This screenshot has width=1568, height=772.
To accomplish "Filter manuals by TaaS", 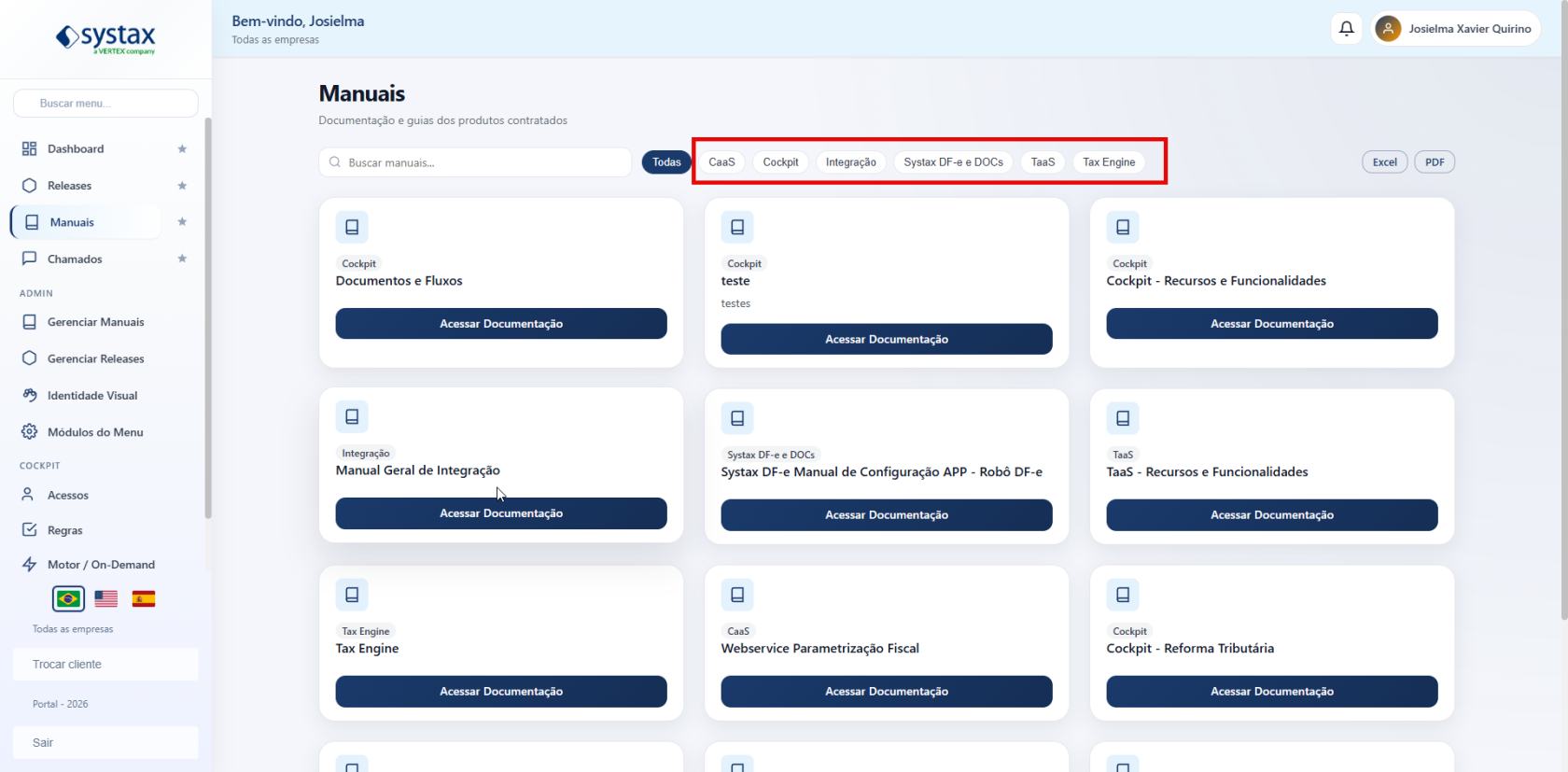I will [x=1043, y=162].
